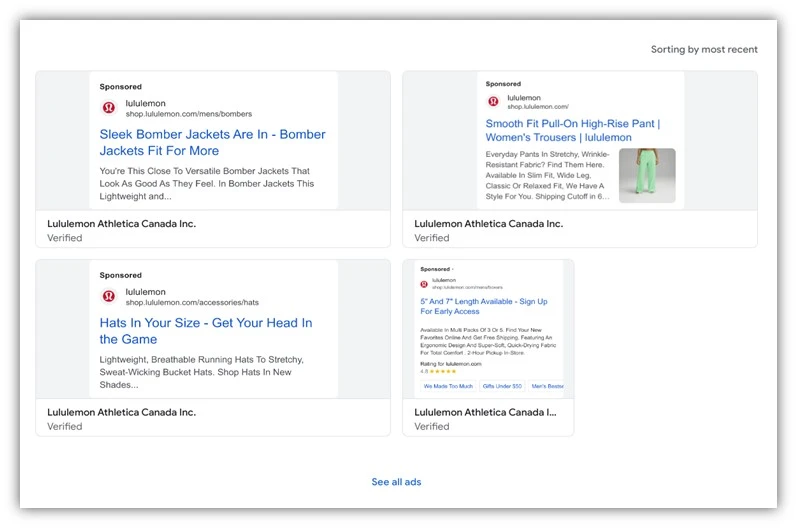Viewport: 797px width, 528px height.
Task: Click lululemon brand name in bomber ad
Action: tap(145, 103)
